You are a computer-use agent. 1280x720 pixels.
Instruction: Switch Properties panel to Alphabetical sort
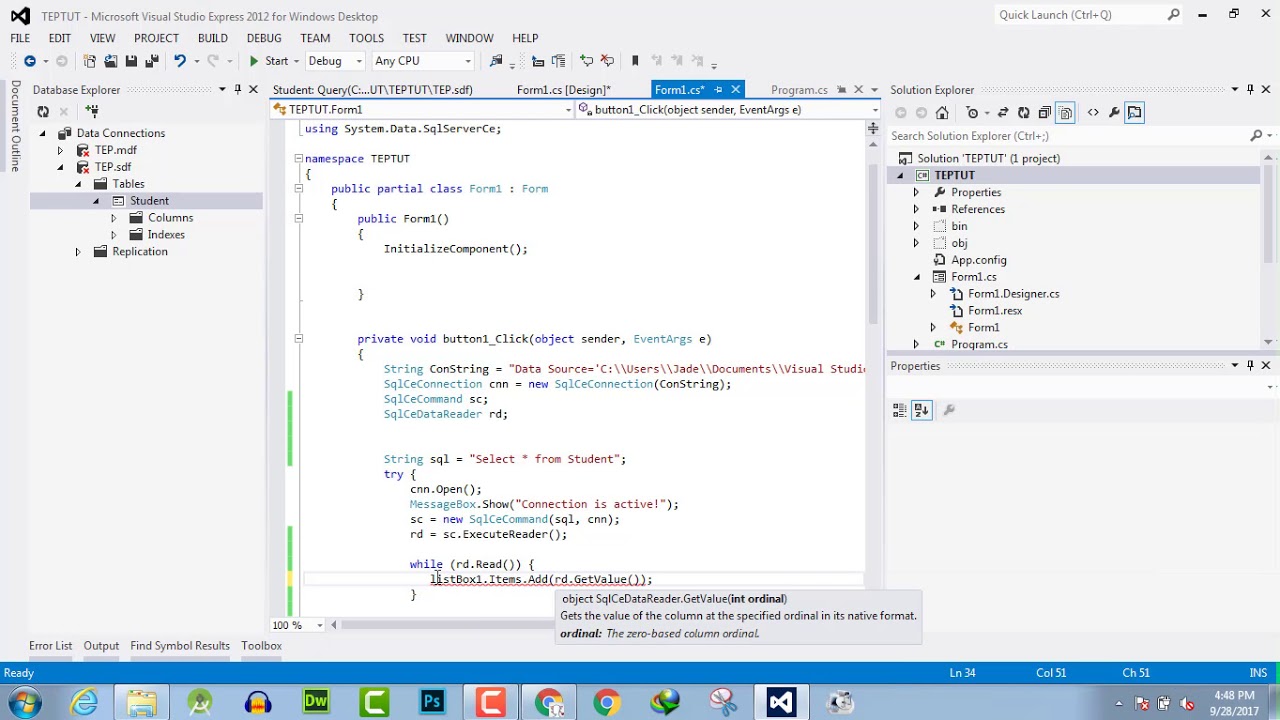pyautogui.click(x=921, y=410)
